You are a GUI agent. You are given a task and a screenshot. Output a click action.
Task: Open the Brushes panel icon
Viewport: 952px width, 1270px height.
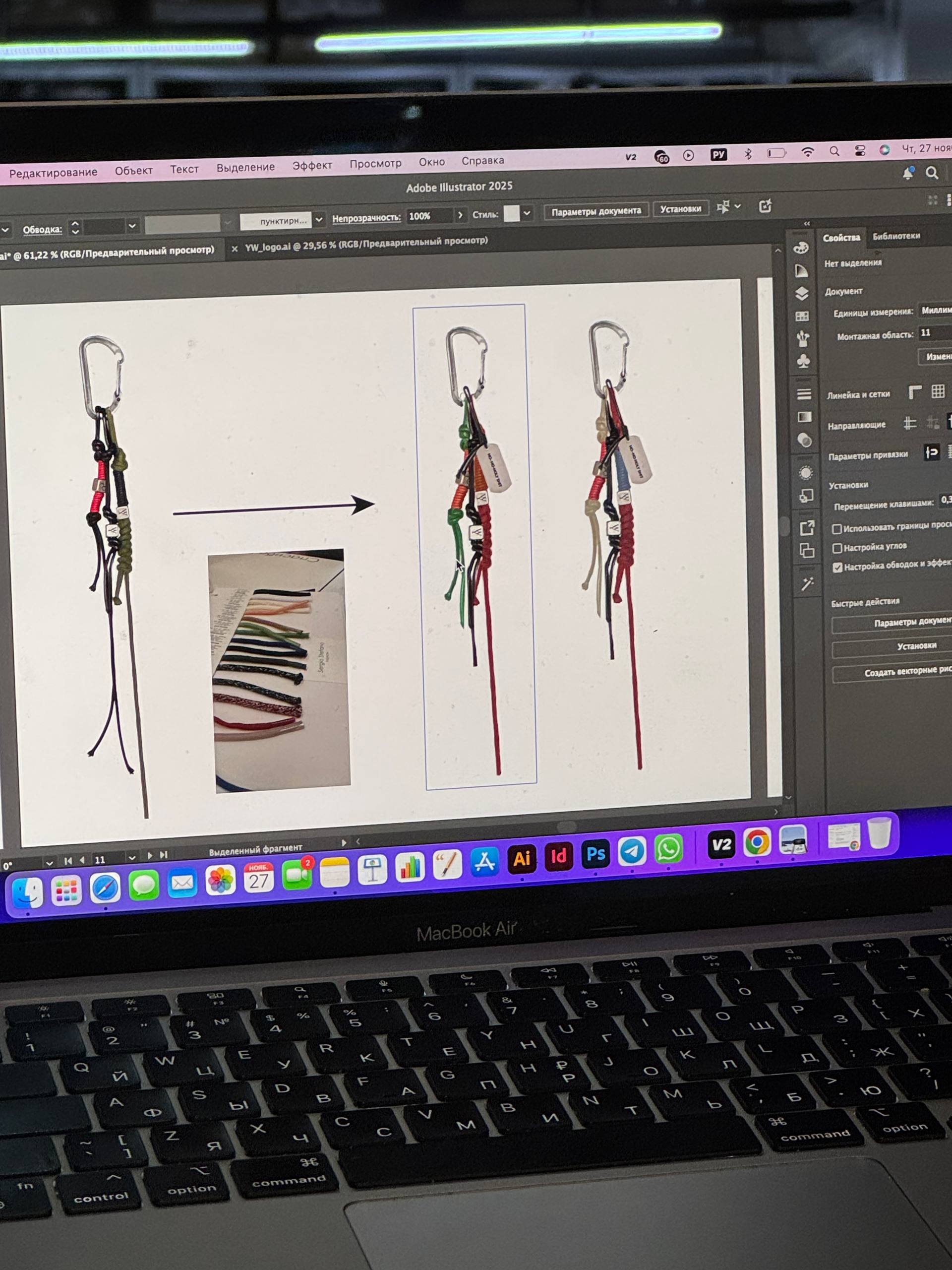pyautogui.click(x=803, y=338)
